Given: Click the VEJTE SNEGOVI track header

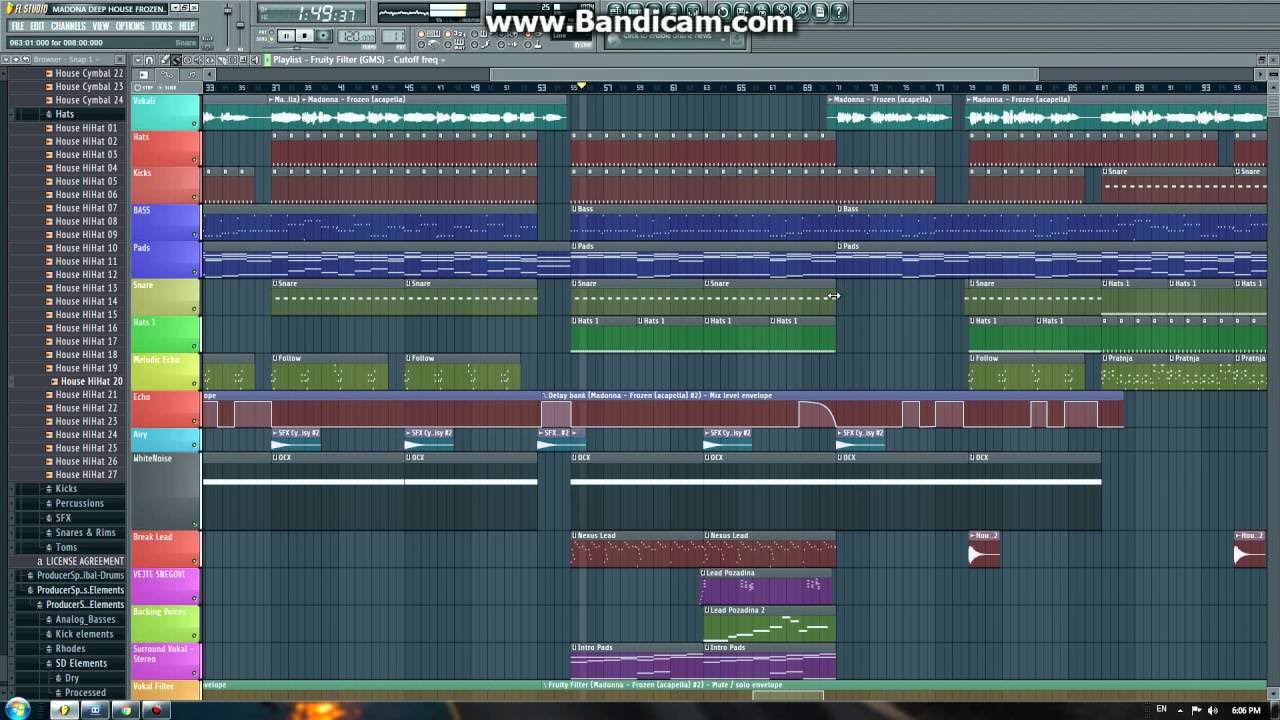Looking at the screenshot, I should tap(165, 586).
